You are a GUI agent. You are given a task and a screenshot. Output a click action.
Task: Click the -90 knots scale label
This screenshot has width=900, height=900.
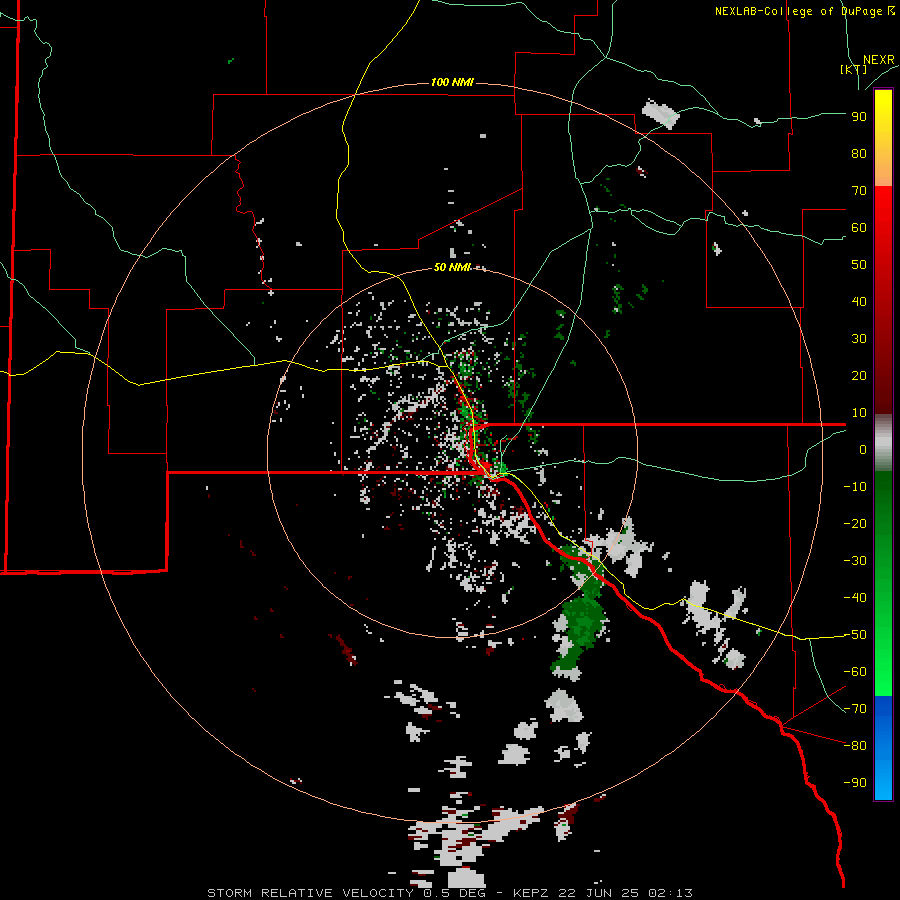click(855, 783)
